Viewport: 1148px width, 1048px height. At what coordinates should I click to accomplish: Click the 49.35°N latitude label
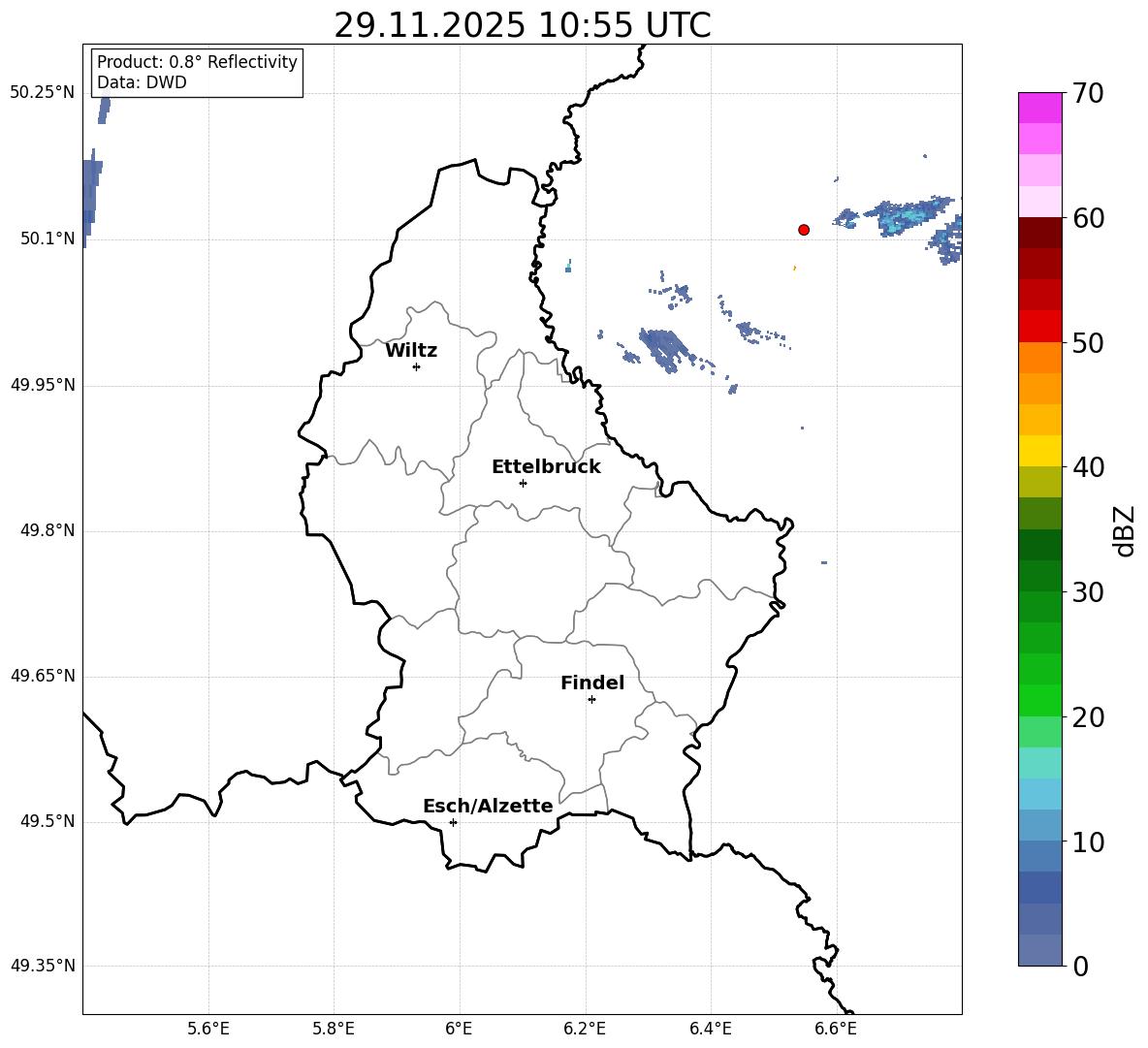[43, 966]
